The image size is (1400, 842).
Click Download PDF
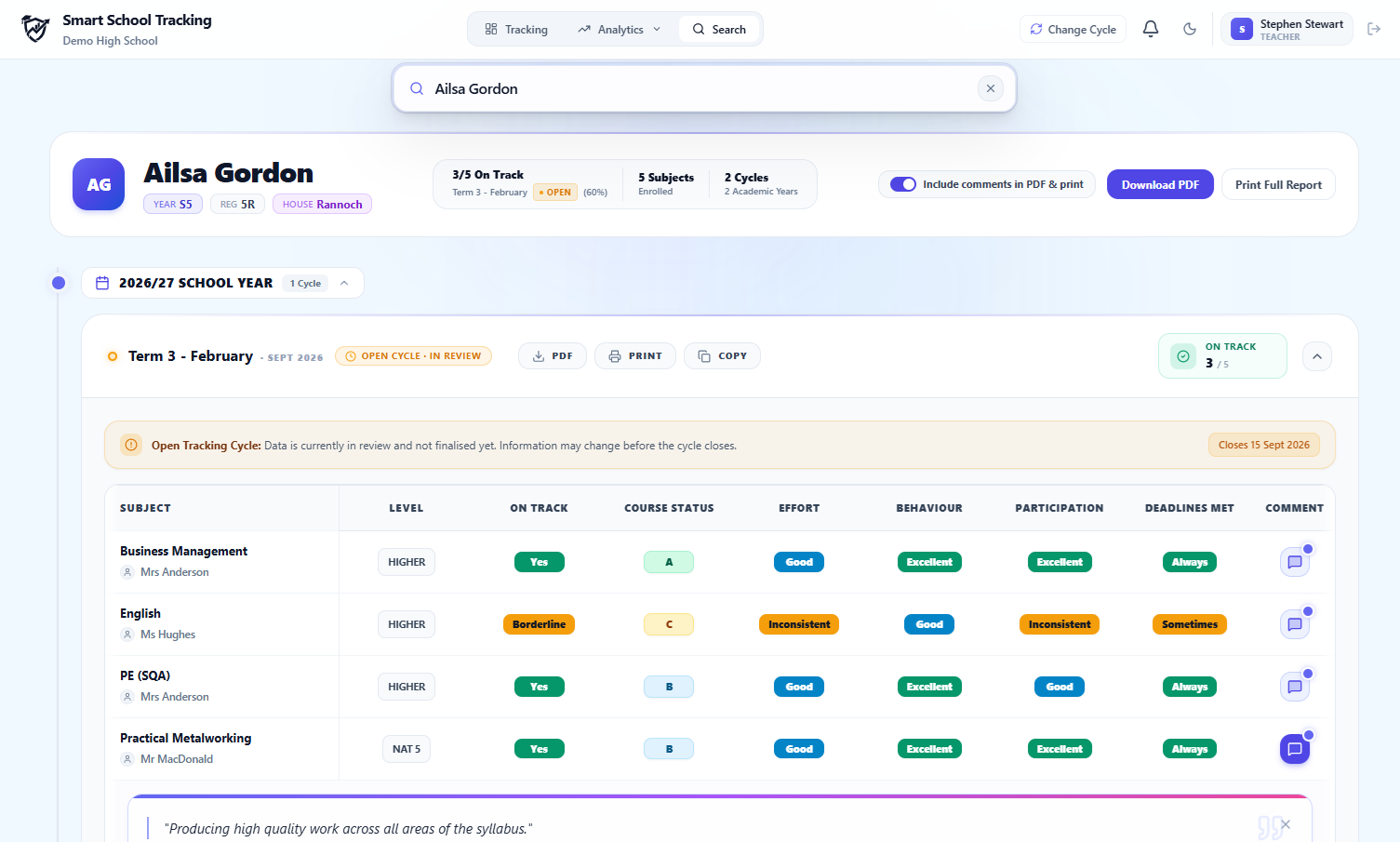tap(1160, 184)
